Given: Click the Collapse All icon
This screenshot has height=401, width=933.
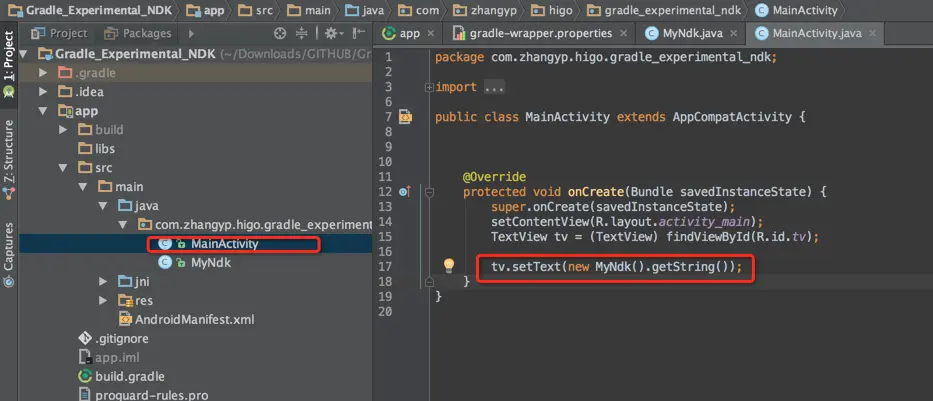Looking at the screenshot, I should pyautogui.click(x=302, y=34).
